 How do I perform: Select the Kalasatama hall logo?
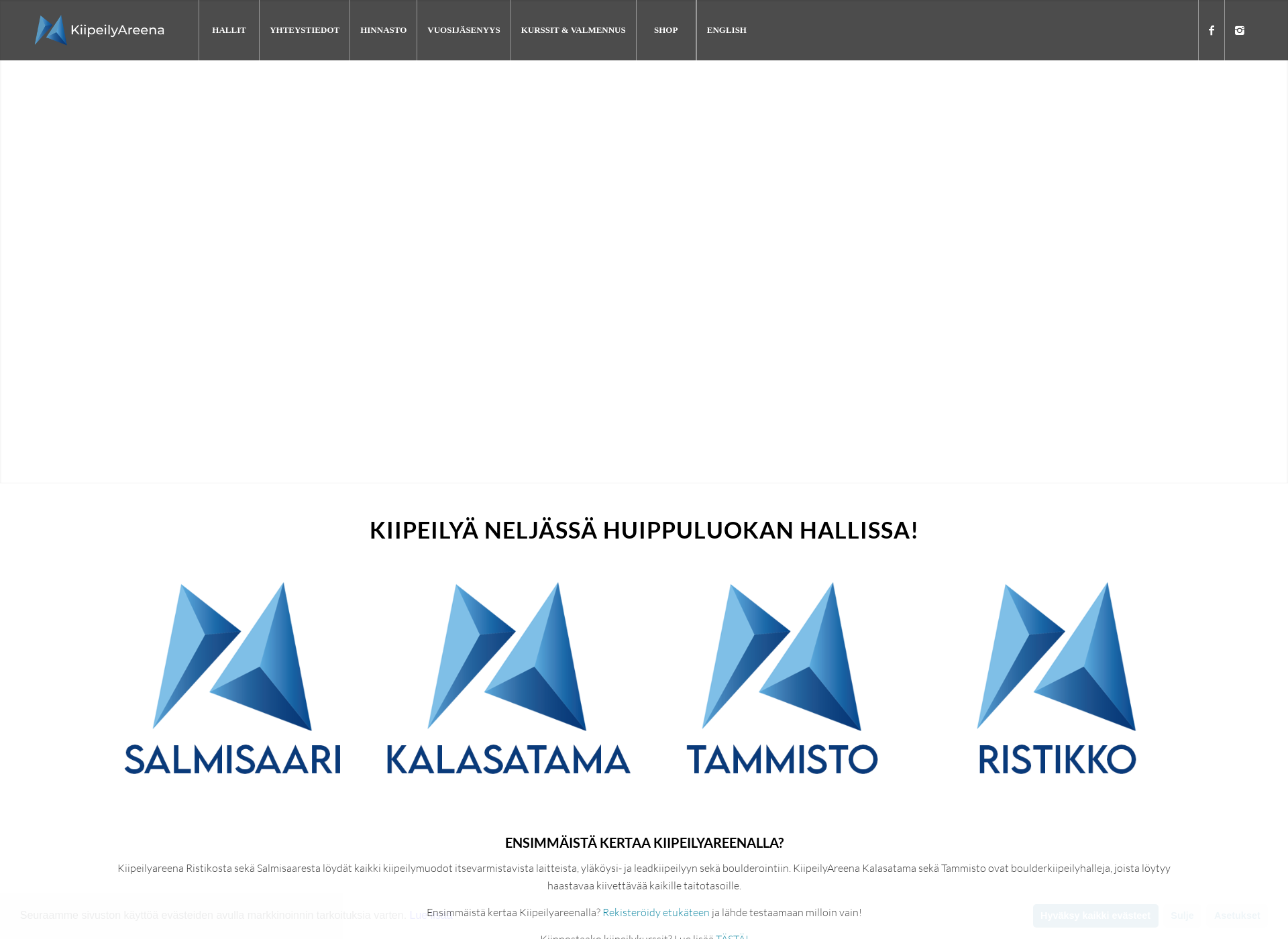508,679
